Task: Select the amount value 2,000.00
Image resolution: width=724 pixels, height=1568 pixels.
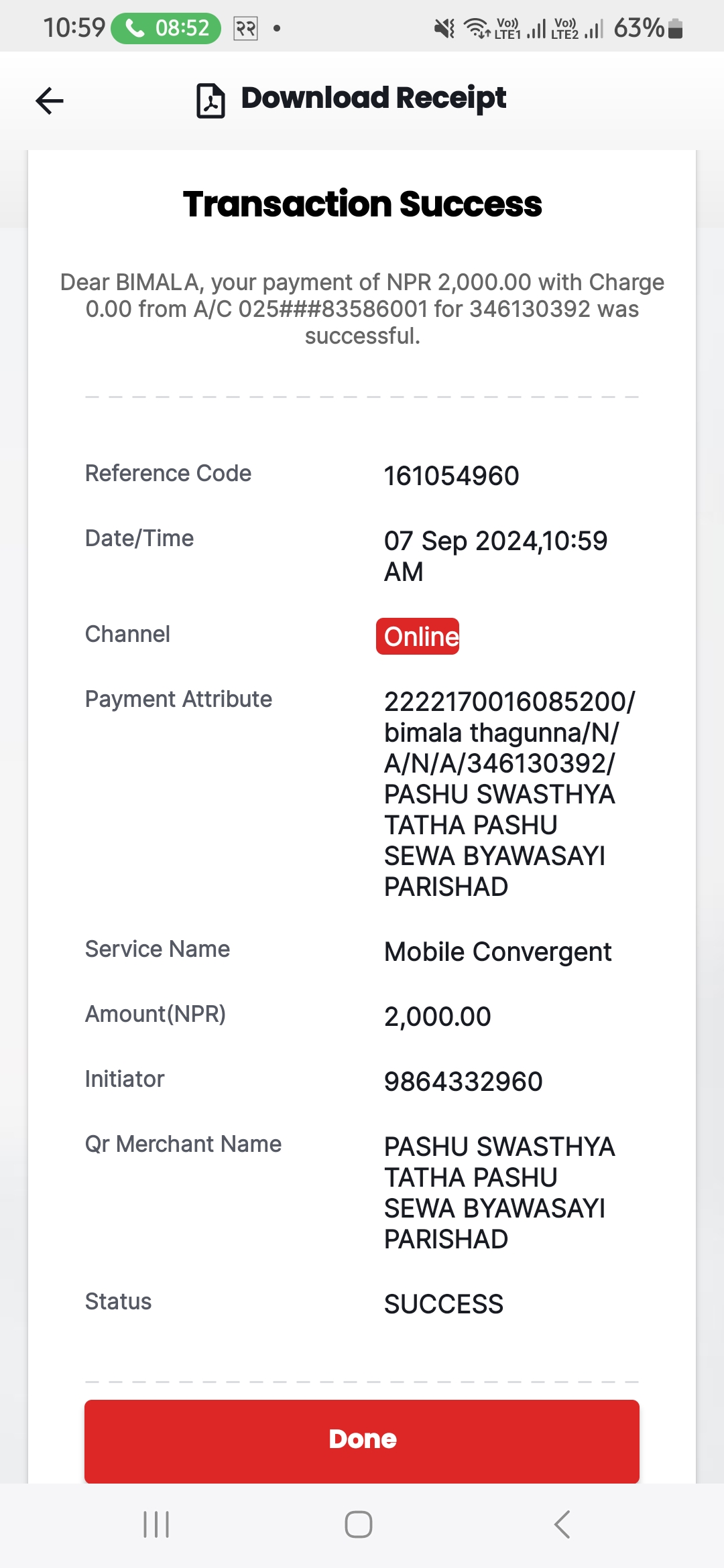Action: pyautogui.click(x=437, y=1017)
